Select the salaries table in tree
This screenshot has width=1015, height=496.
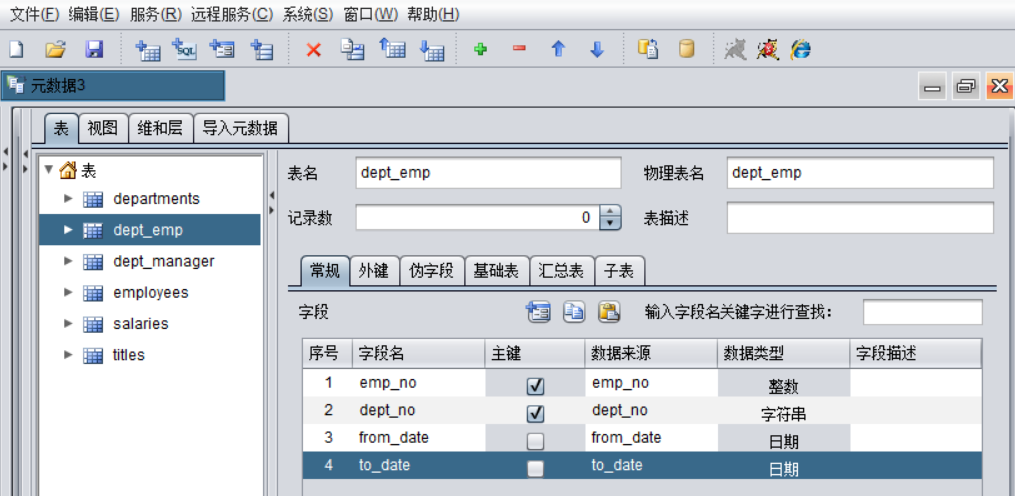(140, 324)
